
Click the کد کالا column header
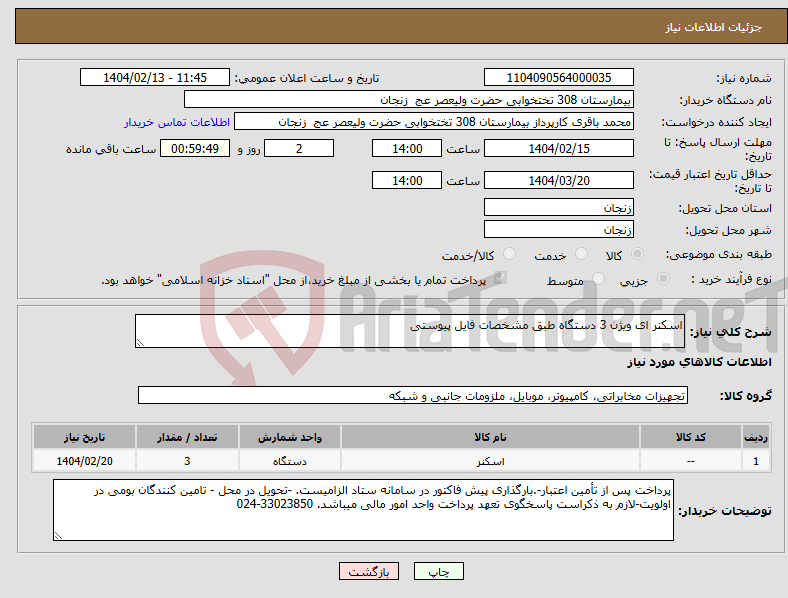point(691,437)
